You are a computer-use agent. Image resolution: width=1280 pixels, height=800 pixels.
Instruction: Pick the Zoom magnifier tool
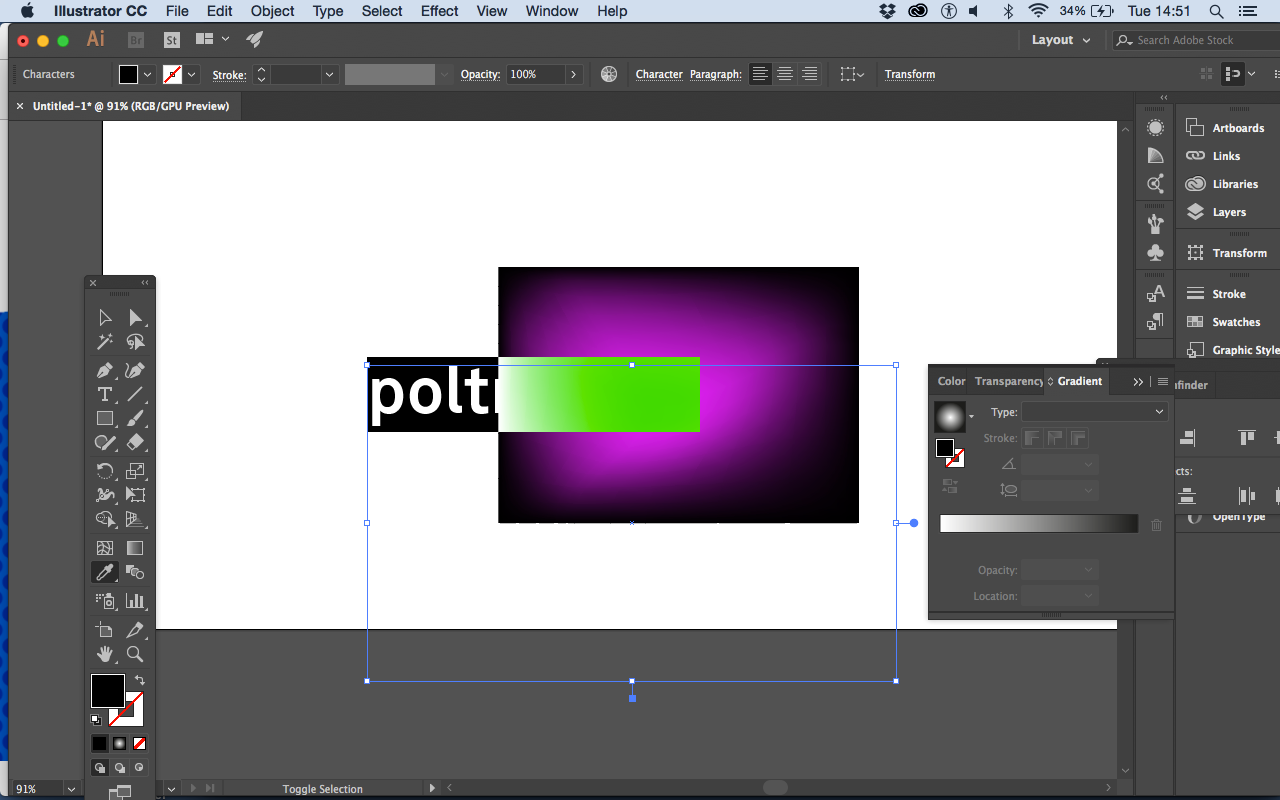click(x=135, y=654)
